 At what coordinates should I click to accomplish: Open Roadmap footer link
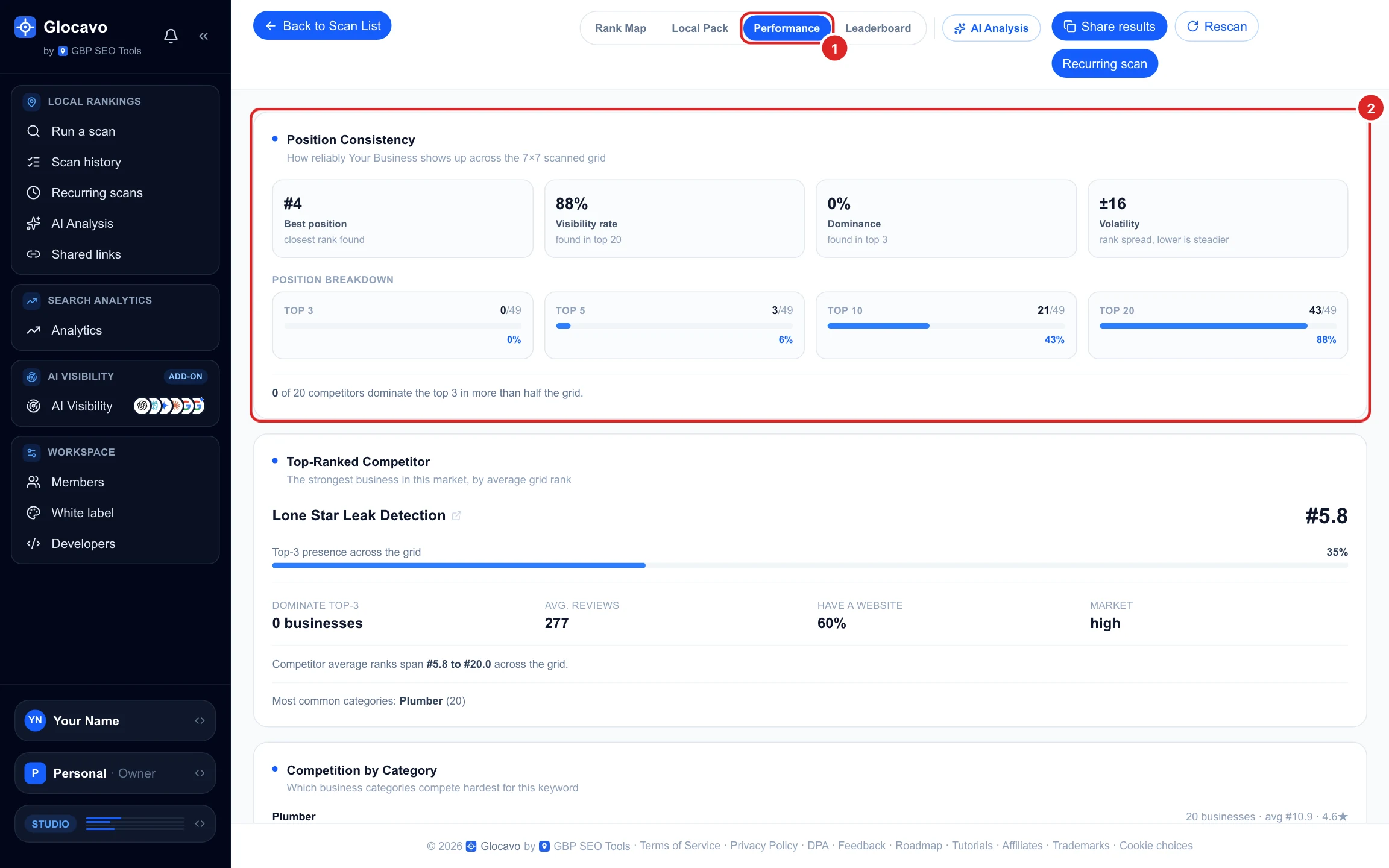918,846
